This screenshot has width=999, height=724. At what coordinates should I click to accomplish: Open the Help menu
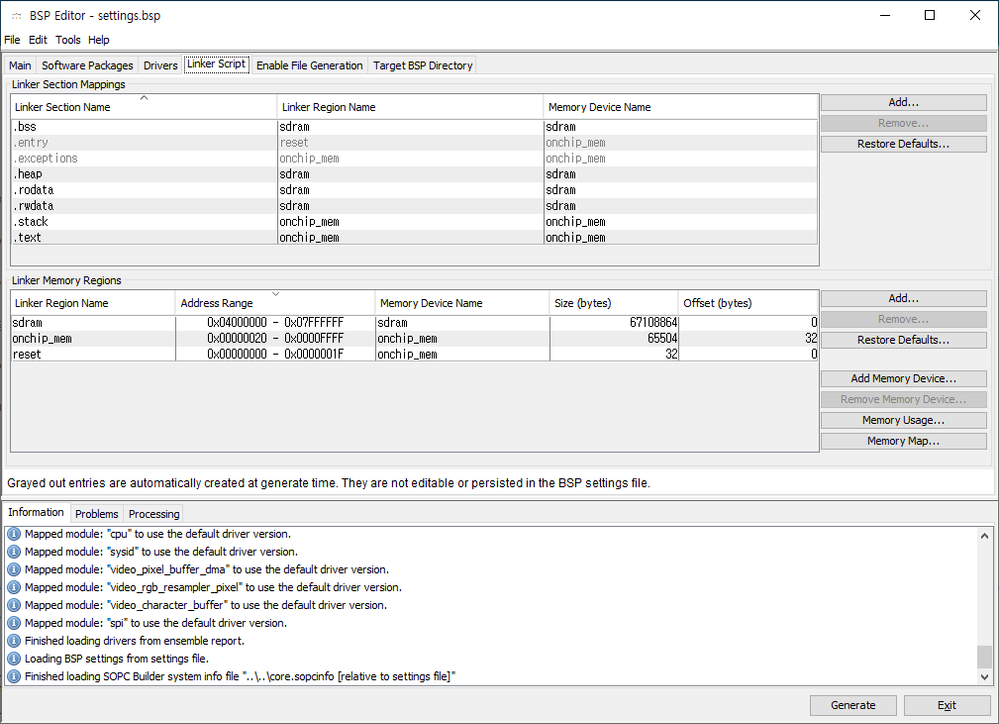point(99,40)
